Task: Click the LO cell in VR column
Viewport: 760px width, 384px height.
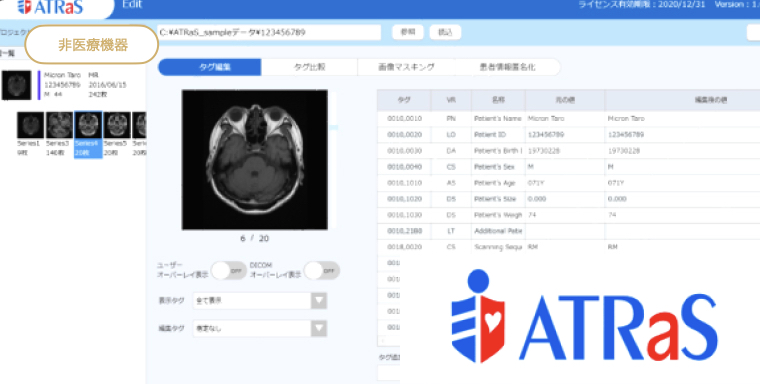Action: (x=451, y=134)
